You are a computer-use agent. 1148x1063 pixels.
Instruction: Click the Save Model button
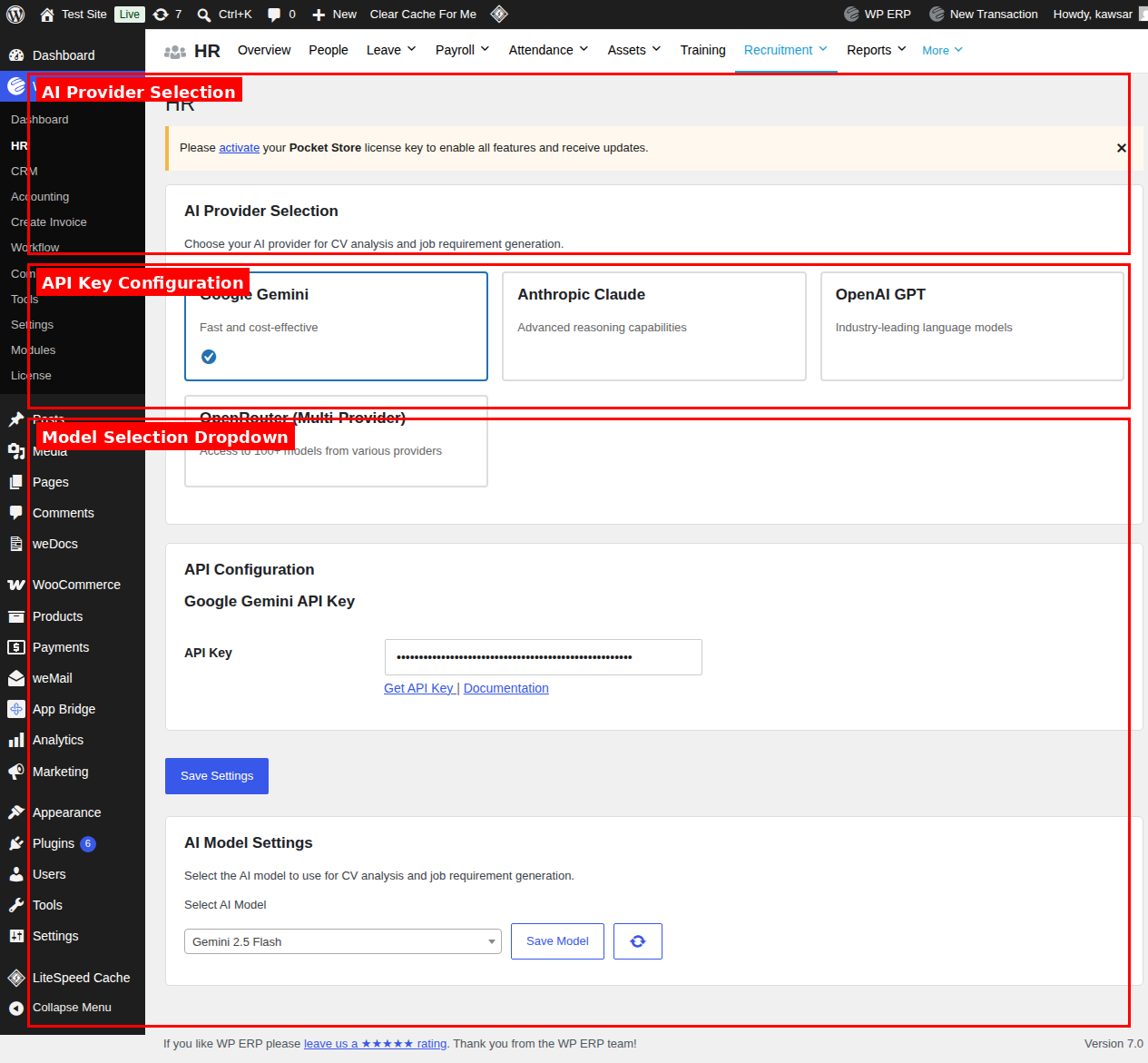[557, 941]
